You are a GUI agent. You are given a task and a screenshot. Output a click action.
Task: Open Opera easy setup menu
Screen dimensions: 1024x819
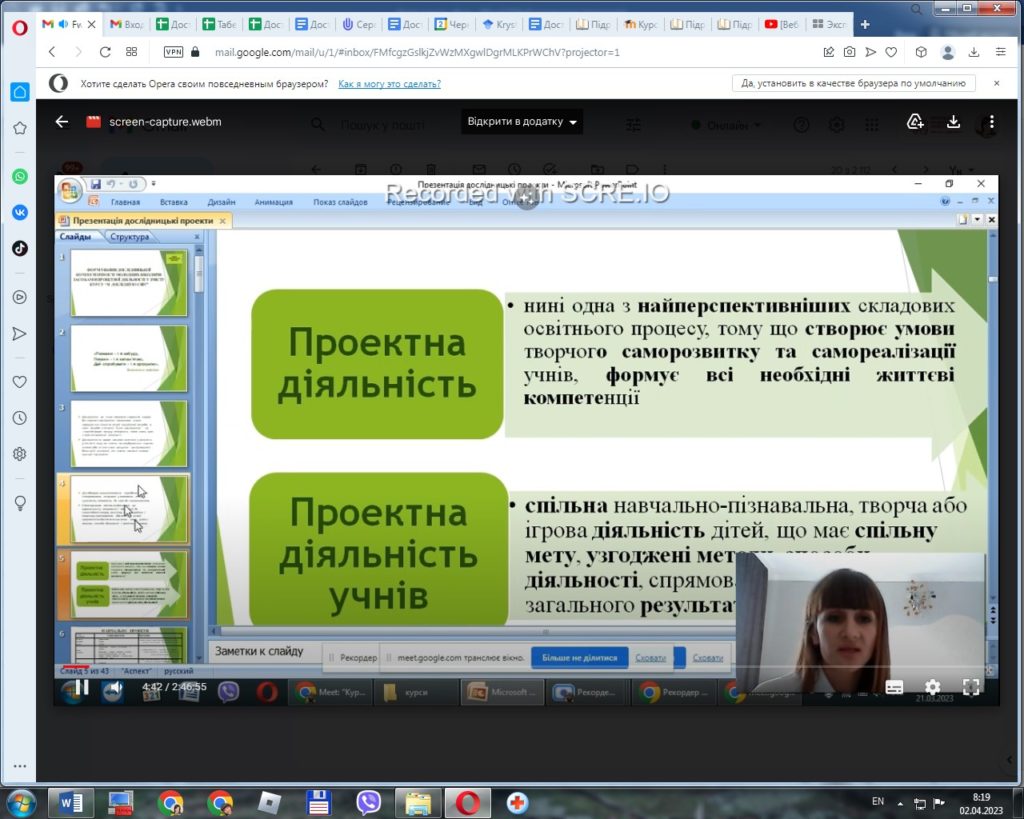tap(1000, 52)
